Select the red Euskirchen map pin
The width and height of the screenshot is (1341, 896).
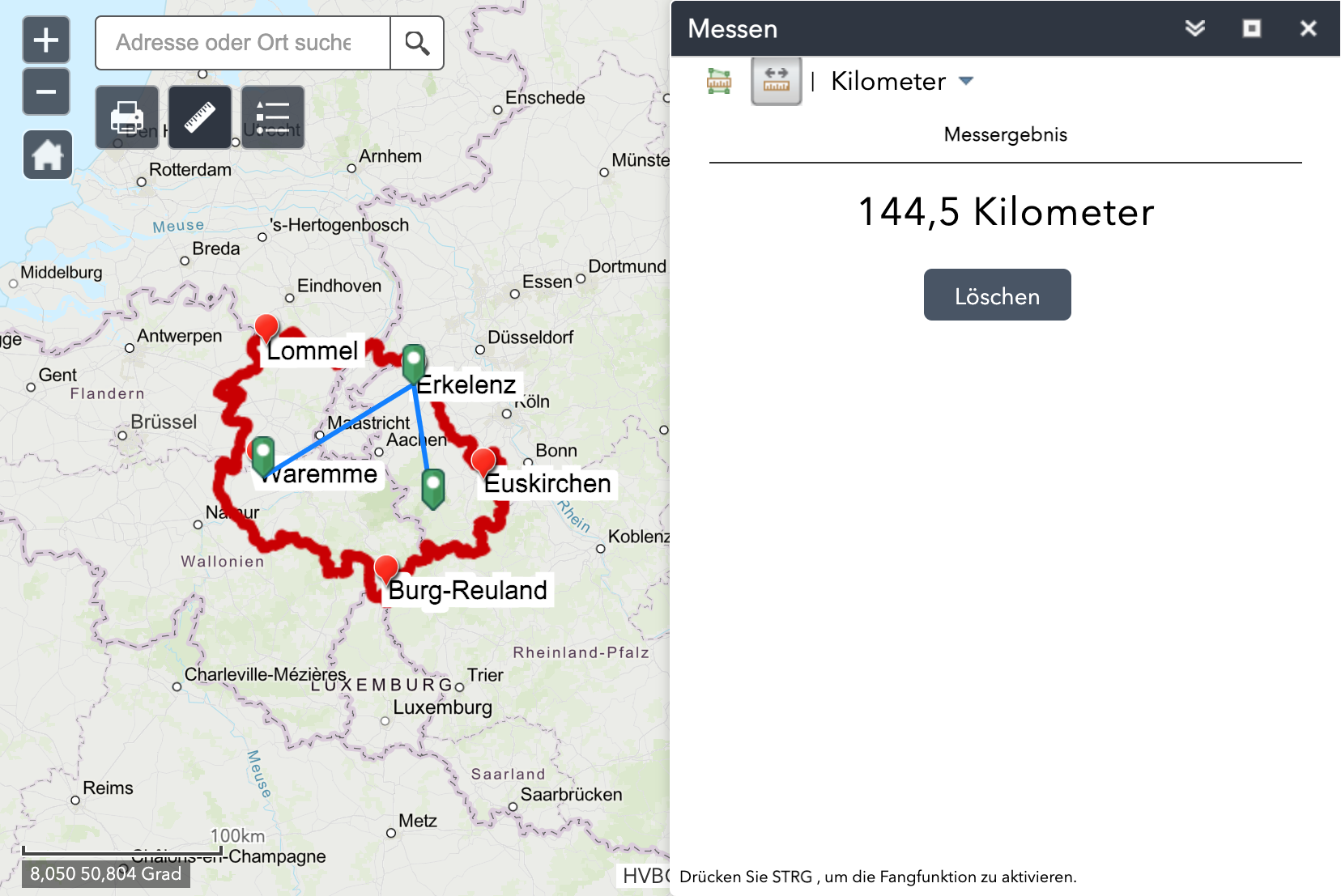(x=483, y=461)
